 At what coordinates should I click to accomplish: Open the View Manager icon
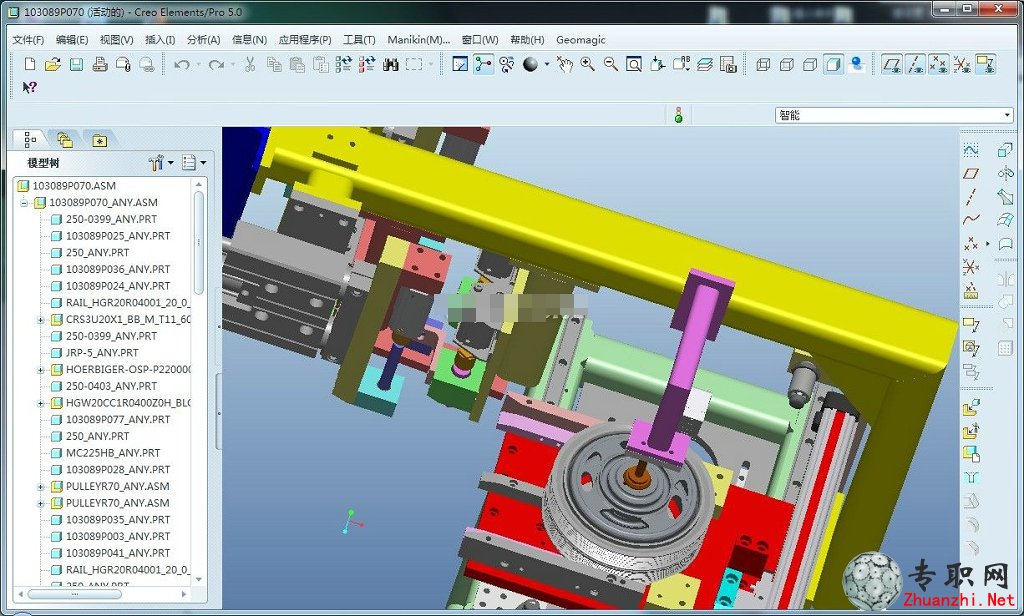point(728,64)
